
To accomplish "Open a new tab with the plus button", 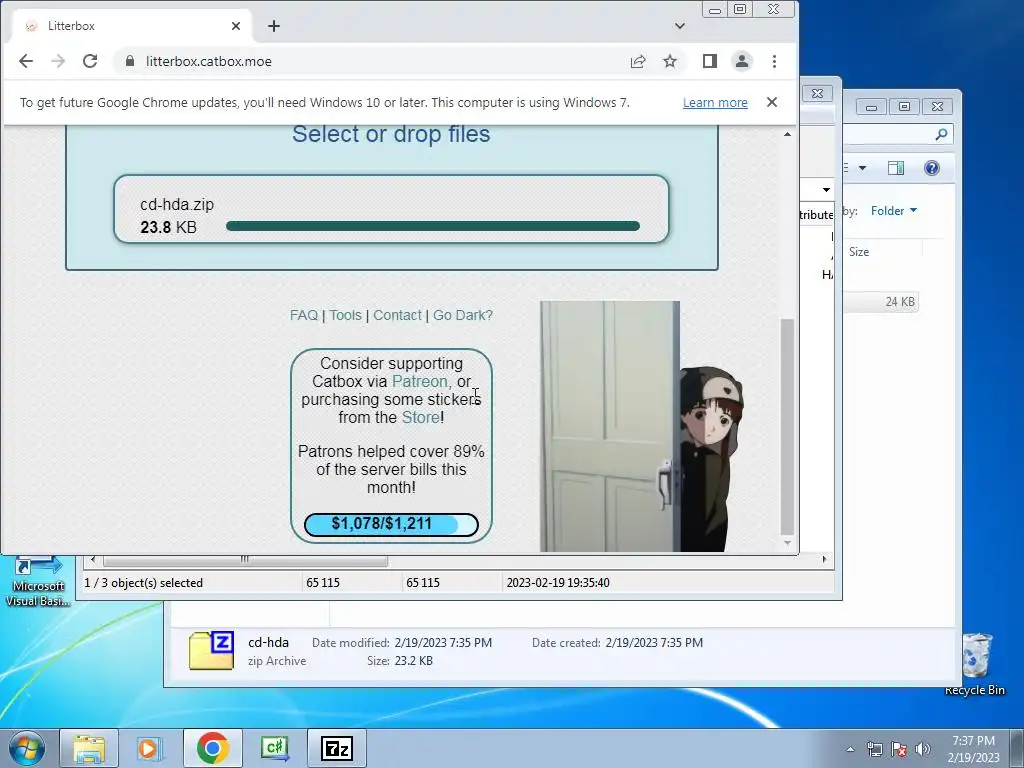I will [274, 26].
